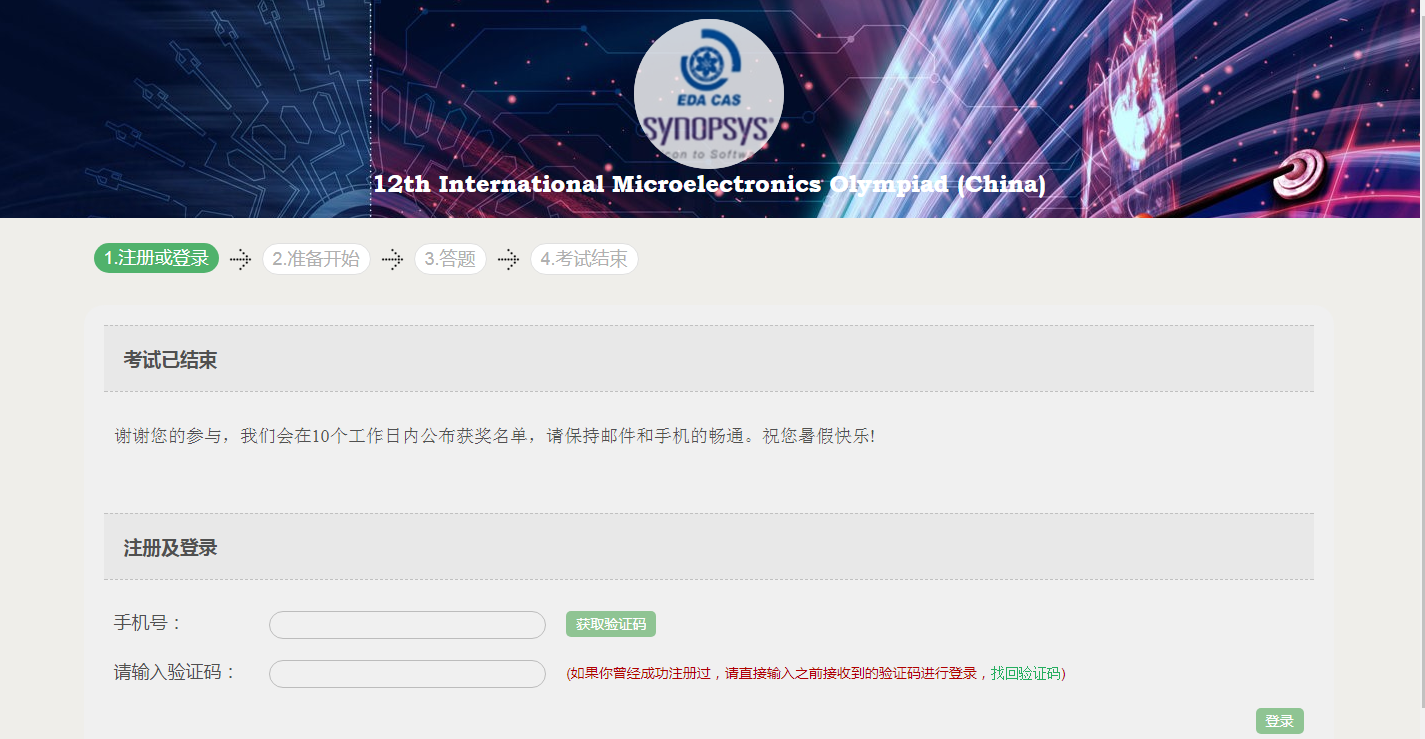Open the "4.考试结束" step
Image resolution: width=1425 pixels, height=739 pixels.
pyautogui.click(x=584, y=259)
